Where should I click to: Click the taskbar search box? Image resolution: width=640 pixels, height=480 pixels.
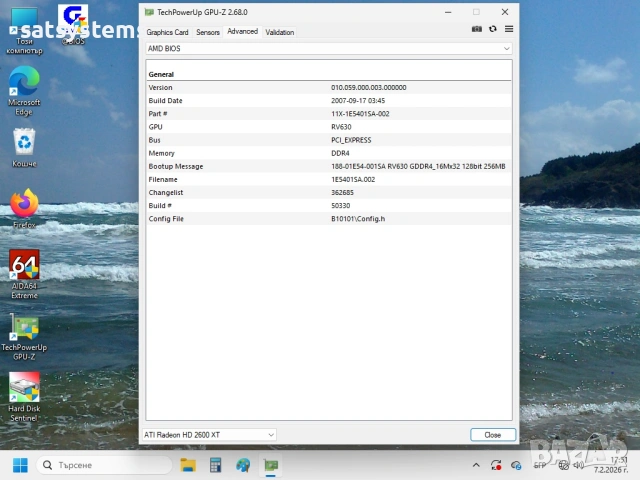click(x=102, y=465)
